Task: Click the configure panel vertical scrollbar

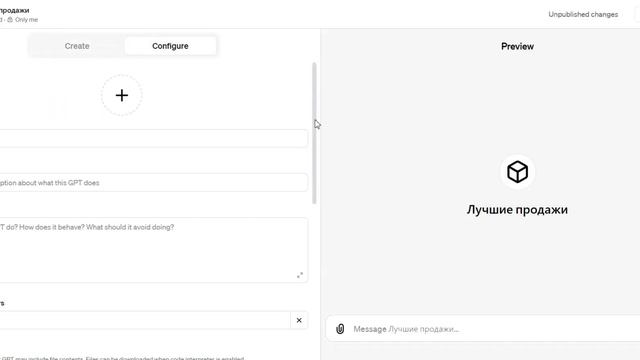Action: (x=314, y=133)
